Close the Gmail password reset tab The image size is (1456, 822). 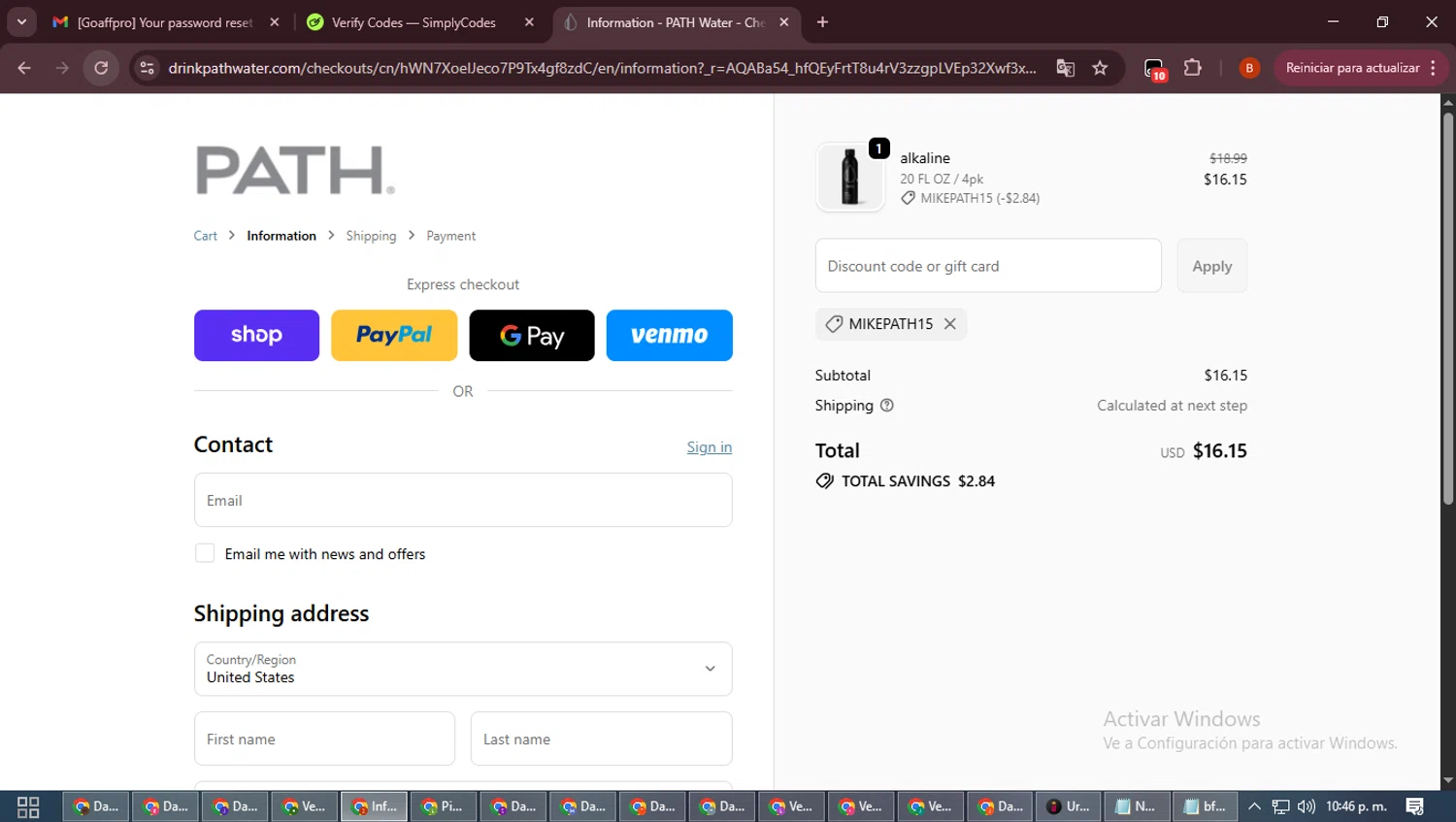pos(275,22)
